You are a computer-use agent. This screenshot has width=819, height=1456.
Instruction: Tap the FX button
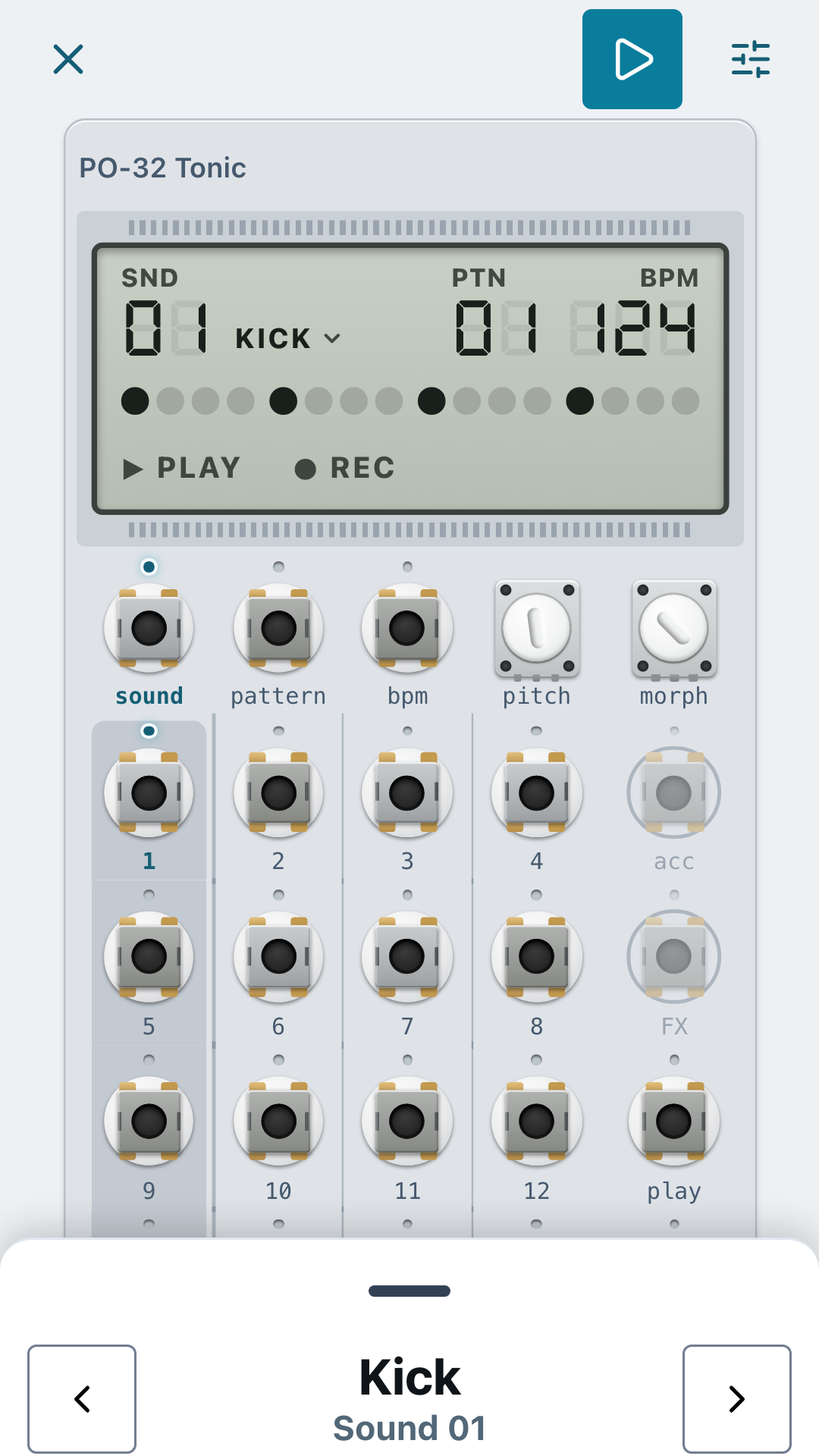673,957
